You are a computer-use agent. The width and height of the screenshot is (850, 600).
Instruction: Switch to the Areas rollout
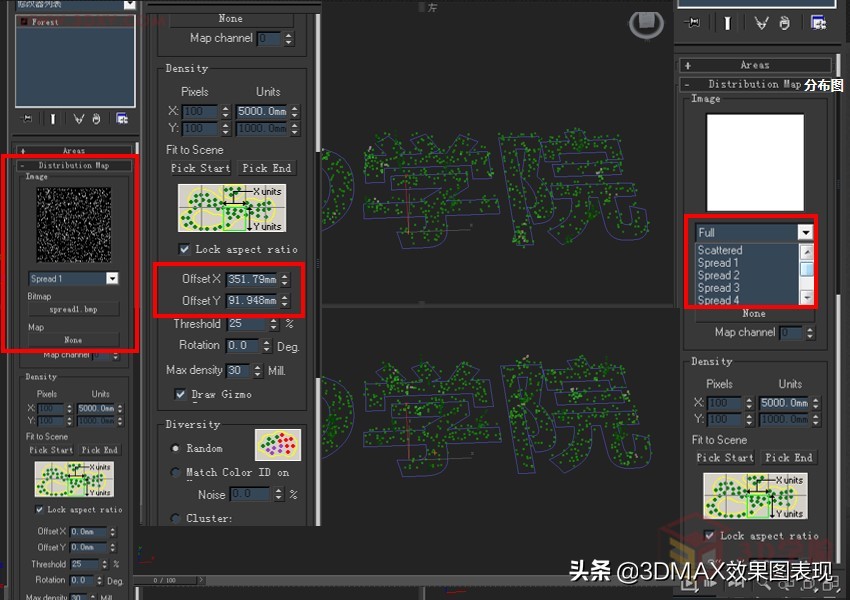tap(754, 64)
